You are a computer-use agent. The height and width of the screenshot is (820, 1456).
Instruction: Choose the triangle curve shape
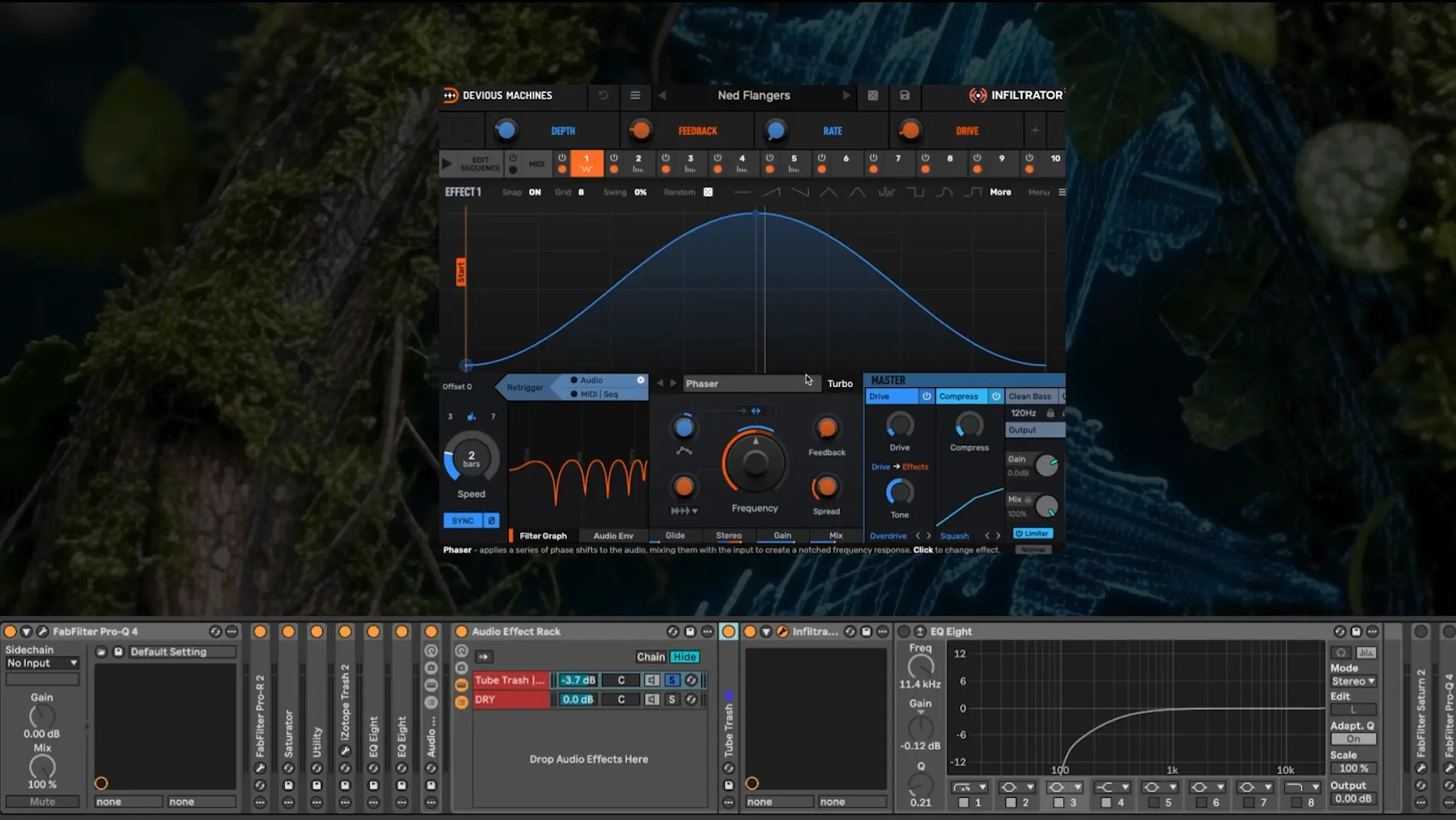tap(828, 192)
